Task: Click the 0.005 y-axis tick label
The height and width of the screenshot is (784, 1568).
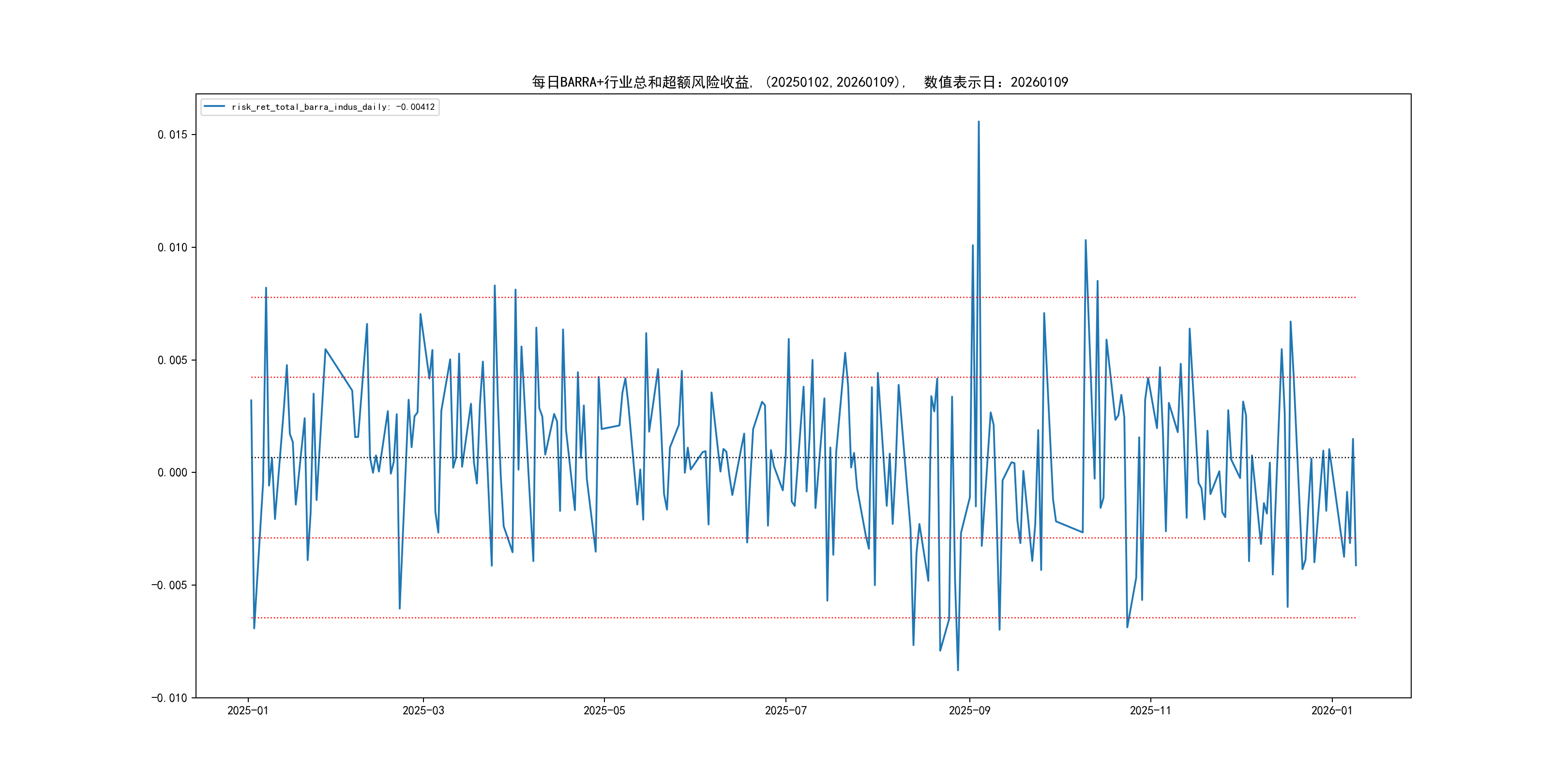Action: [172, 360]
